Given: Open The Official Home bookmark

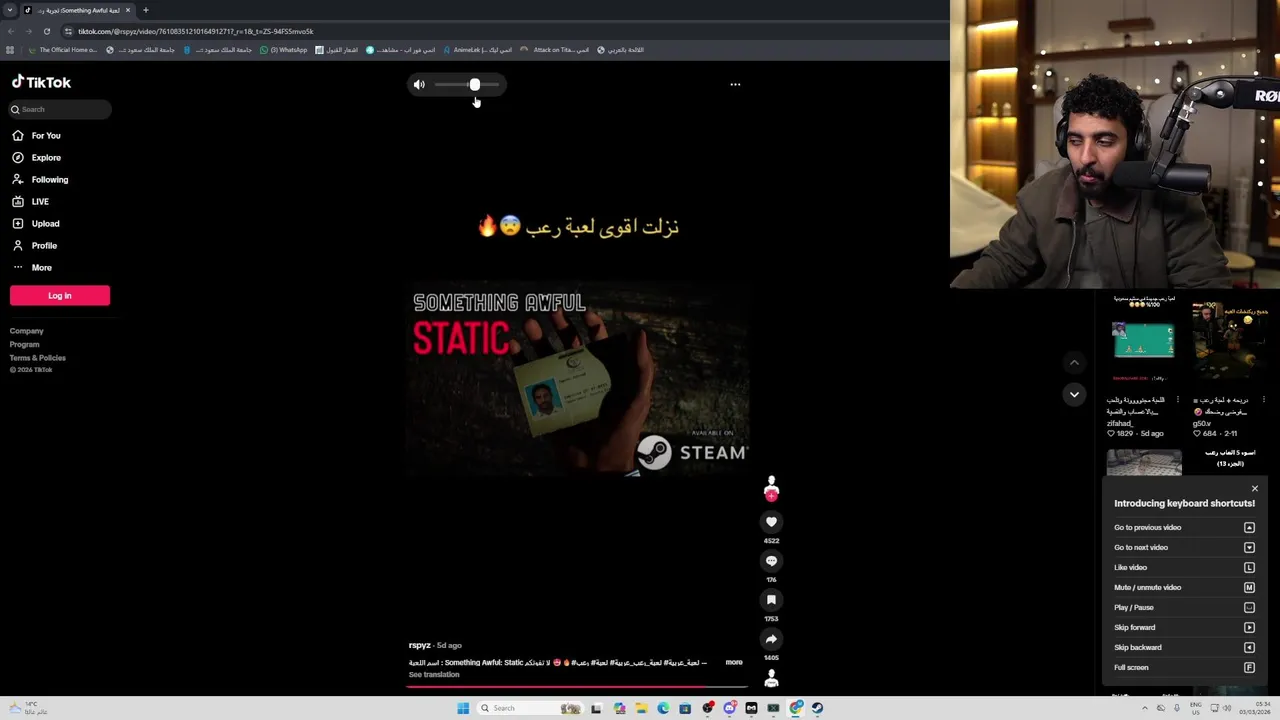Looking at the screenshot, I should click(x=63, y=50).
